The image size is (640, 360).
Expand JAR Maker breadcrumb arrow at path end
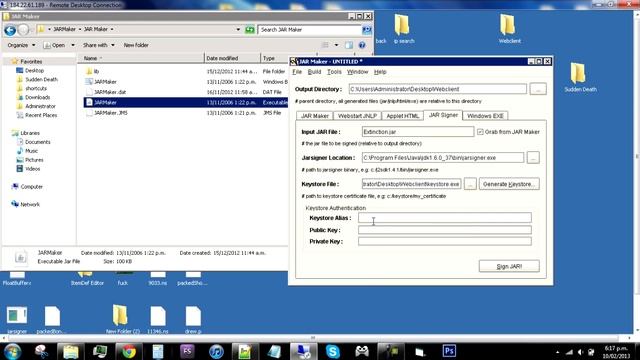click(x=112, y=29)
